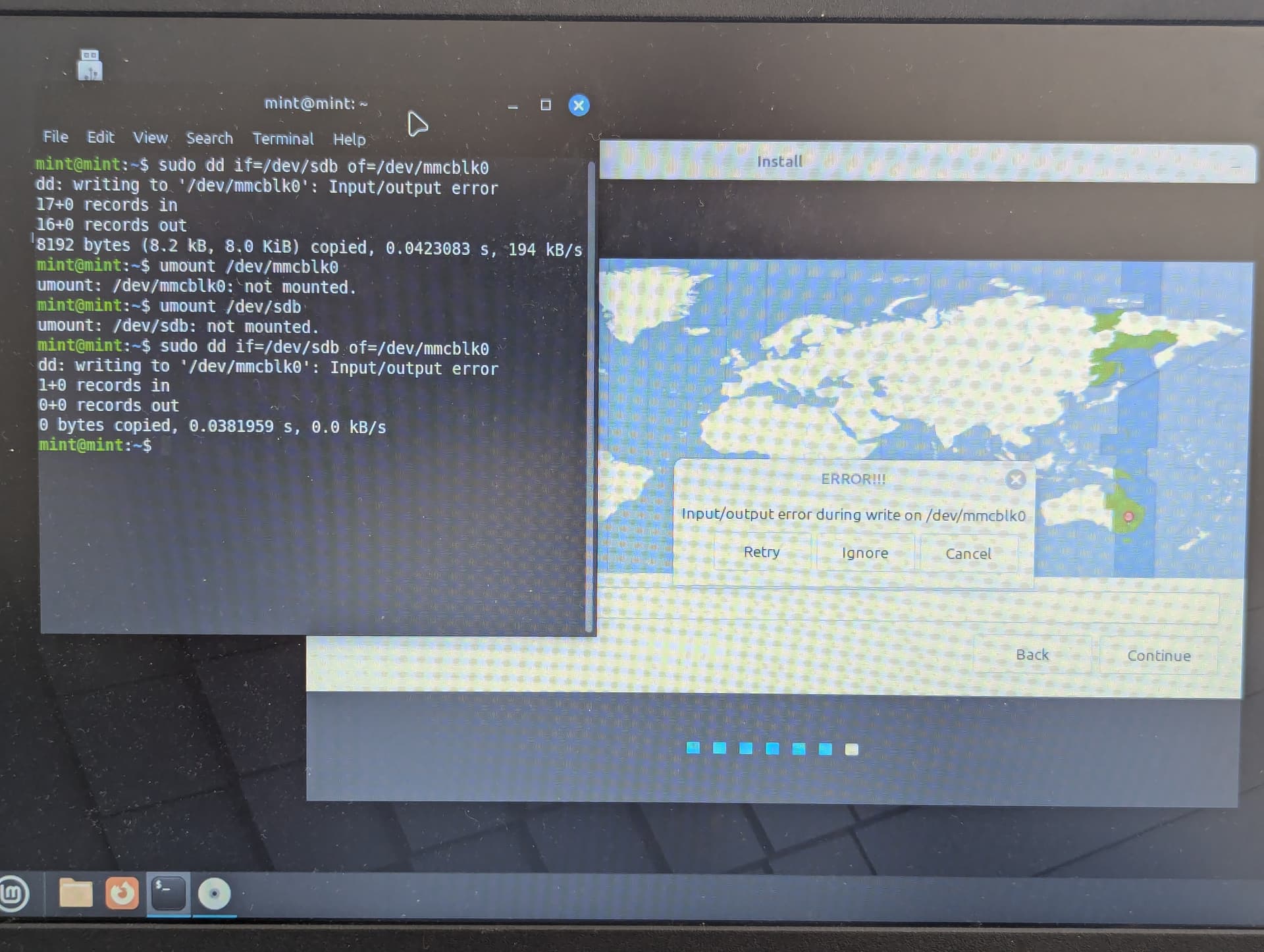The image size is (1264, 952).
Task: Open the Search menu in terminal
Action: click(x=209, y=138)
